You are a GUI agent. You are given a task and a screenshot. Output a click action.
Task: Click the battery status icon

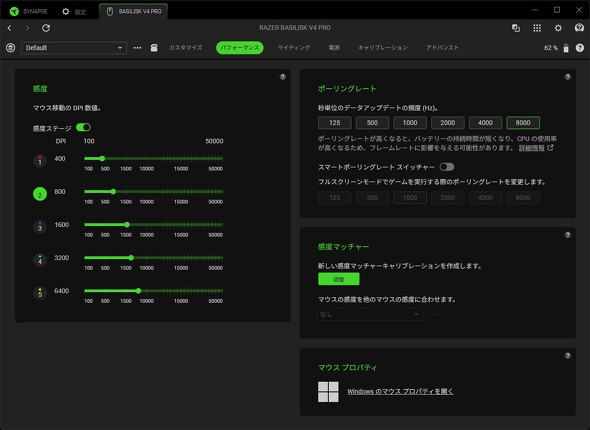[566, 48]
